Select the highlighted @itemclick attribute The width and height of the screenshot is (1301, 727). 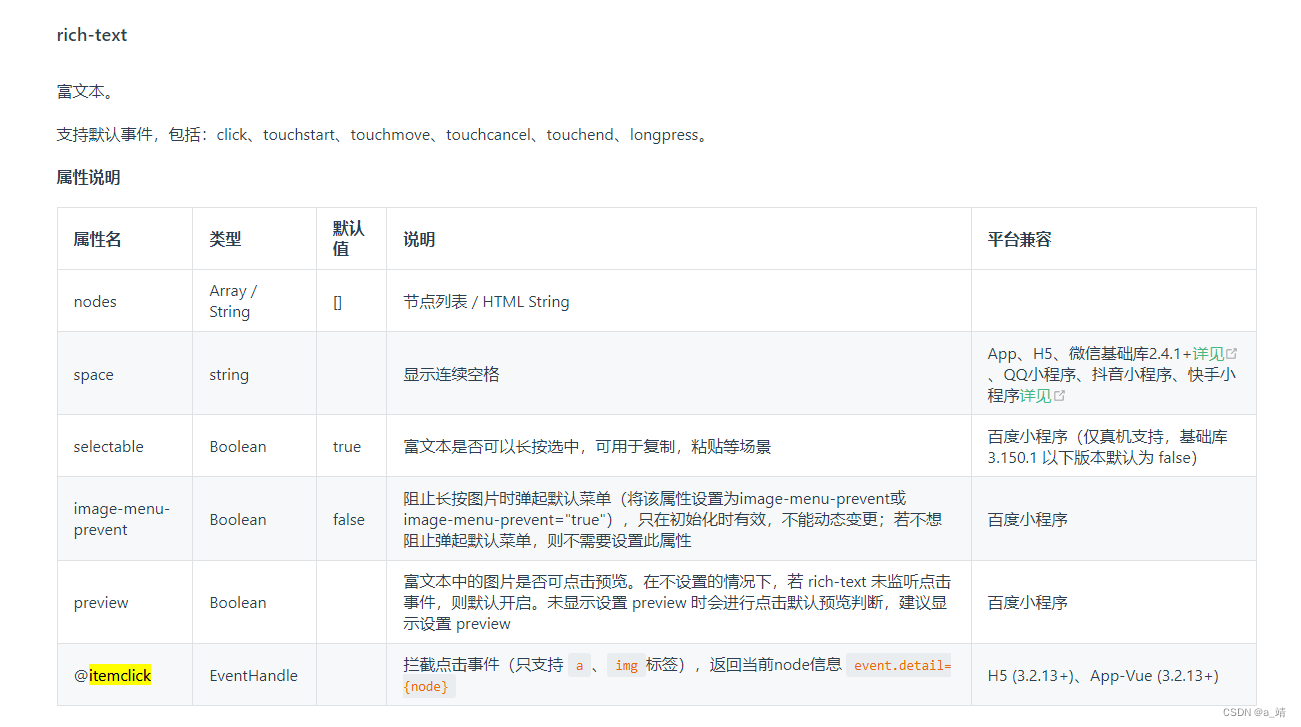pyautogui.click(x=112, y=676)
